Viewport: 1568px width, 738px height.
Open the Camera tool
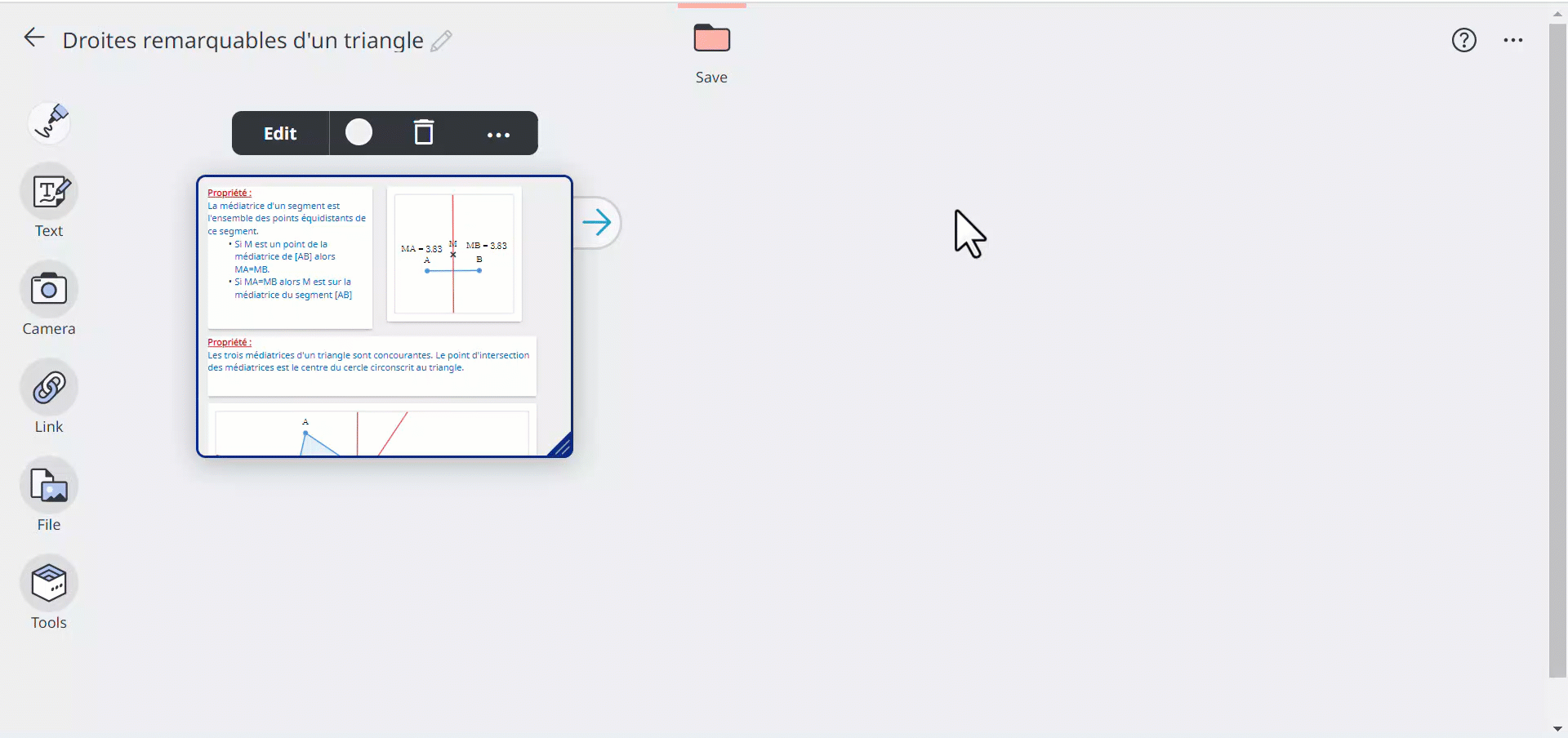click(x=49, y=290)
